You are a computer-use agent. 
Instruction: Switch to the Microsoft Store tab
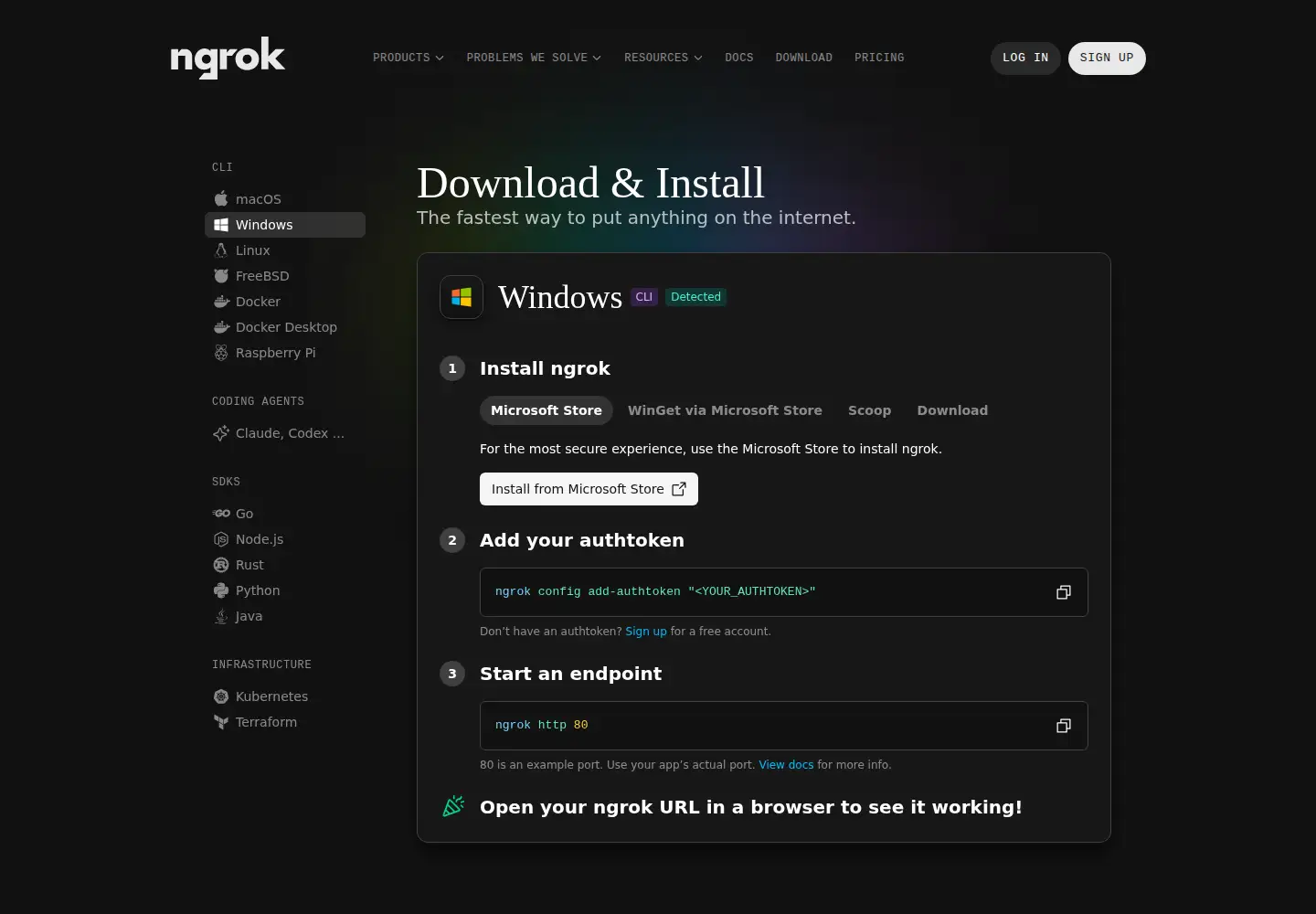click(x=547, y=410)
